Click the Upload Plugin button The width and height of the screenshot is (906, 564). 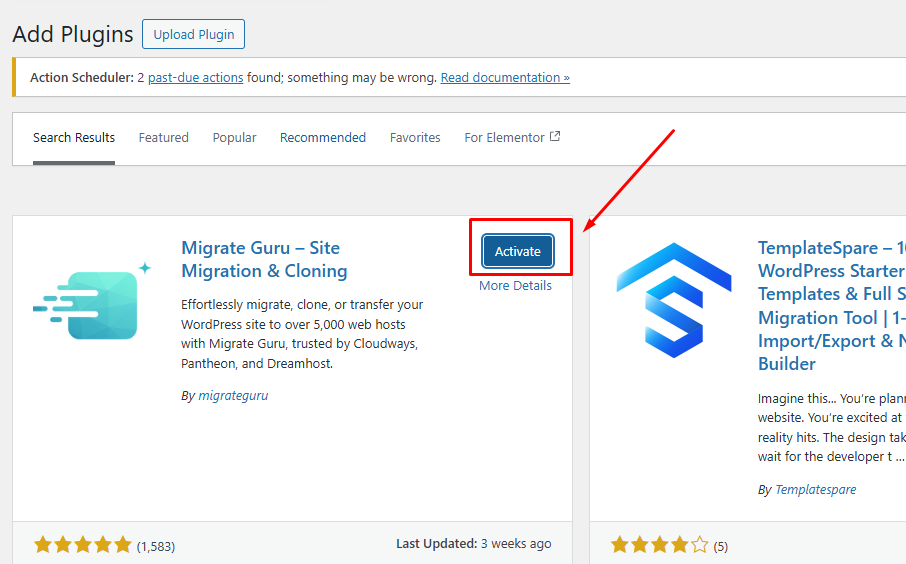click(x=194, y=34)
